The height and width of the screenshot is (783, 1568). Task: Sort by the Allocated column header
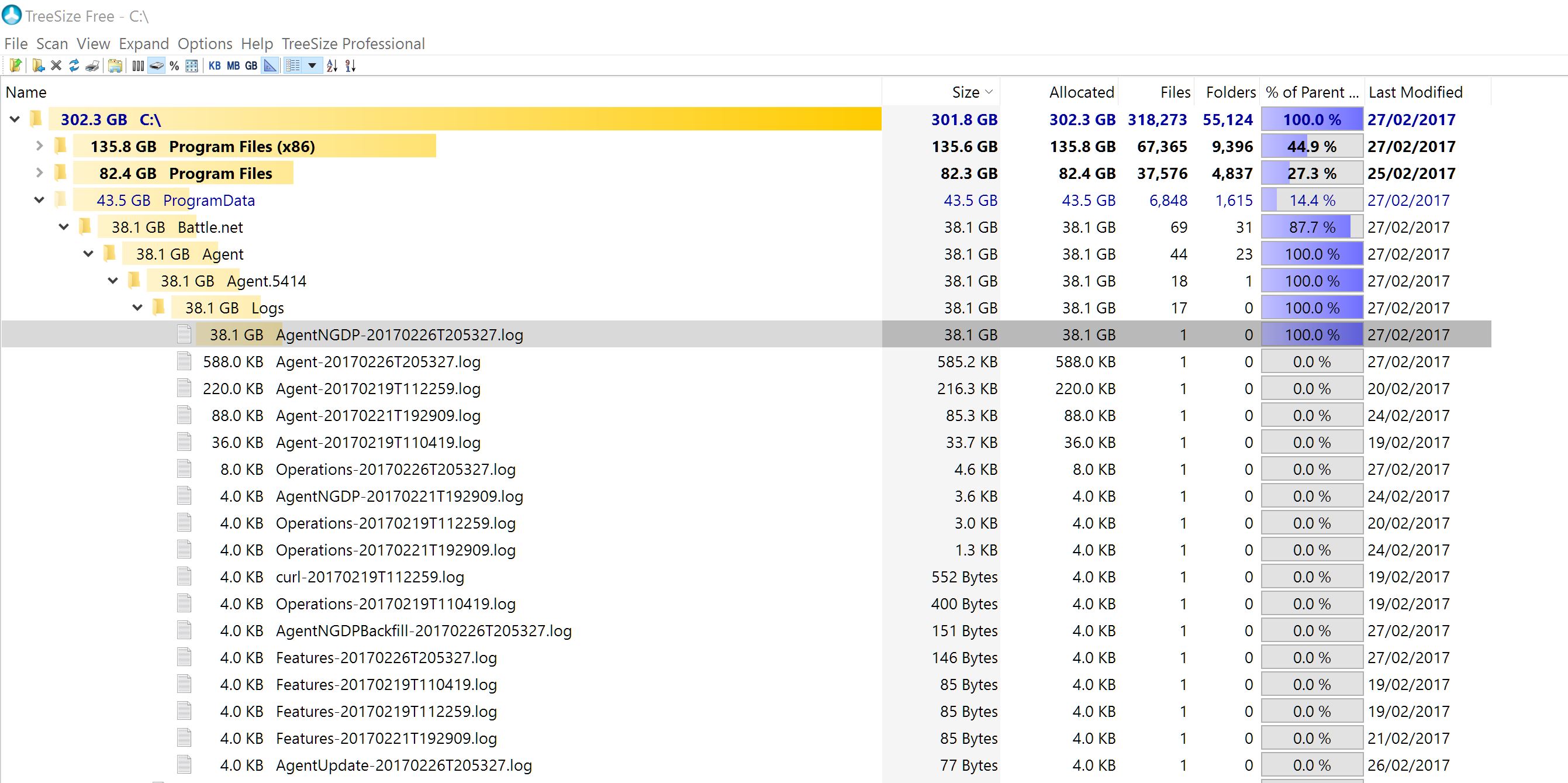(x=1059, y=92)
